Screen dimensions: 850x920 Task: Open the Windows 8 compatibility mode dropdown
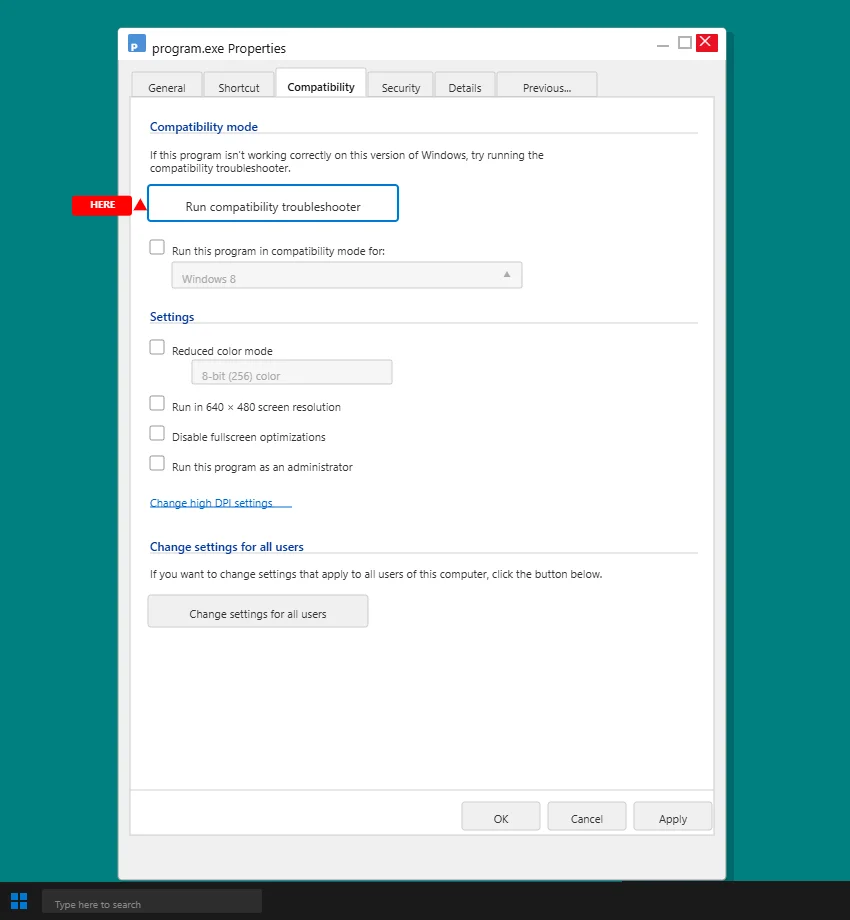(347, 274)
